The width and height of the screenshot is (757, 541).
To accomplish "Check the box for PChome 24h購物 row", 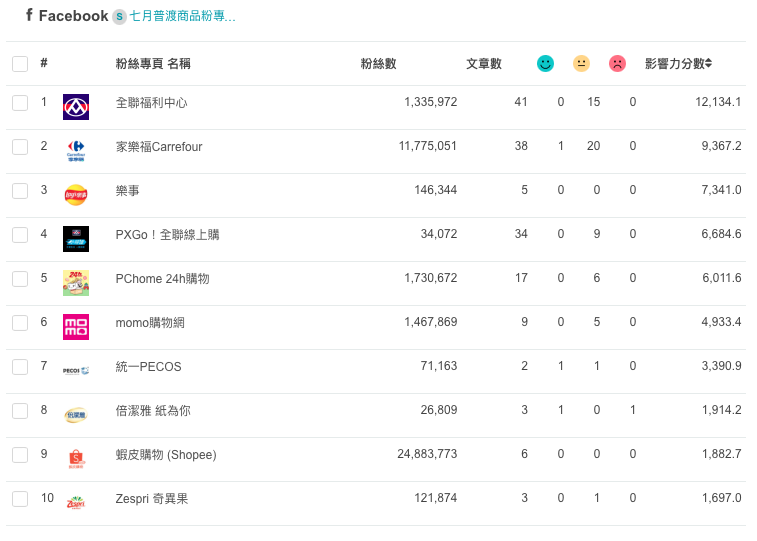I will 20,279.
